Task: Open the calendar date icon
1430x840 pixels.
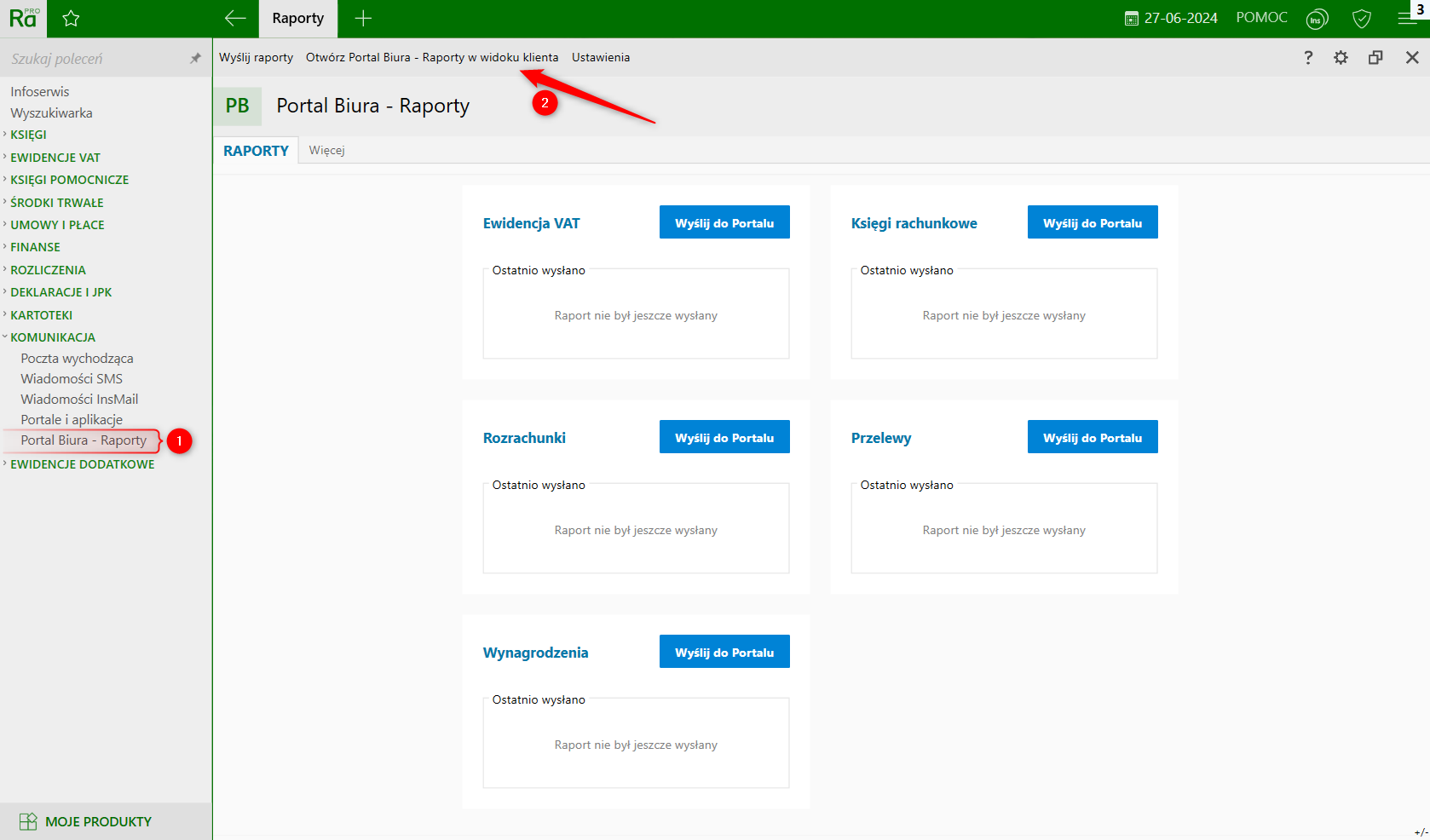Action: 1132,19
